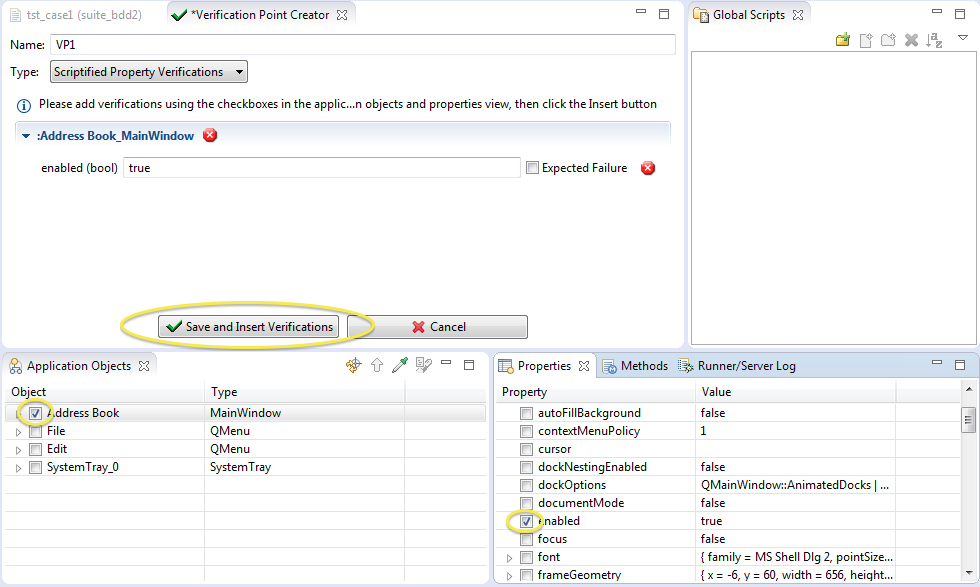This screenshot has width=980, height=587.
Task: Delete the enabled (bool) verification row
Action: pyautogui.click(x=648, y=168)
